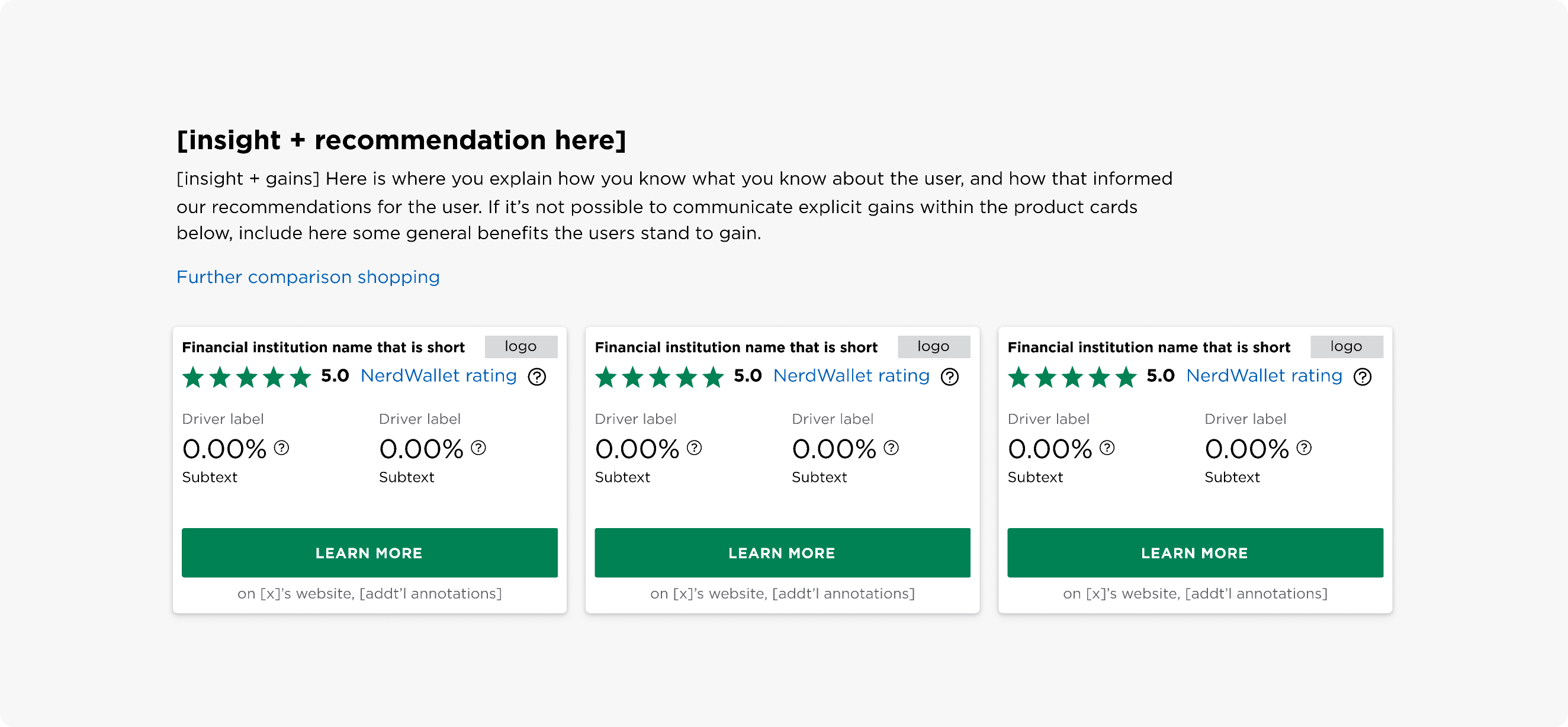This screenshot has width=1568, height=727.
Task: Click info icon next to second card's left 0.00%
Action: pyautogui.click(x=694, y=448)
